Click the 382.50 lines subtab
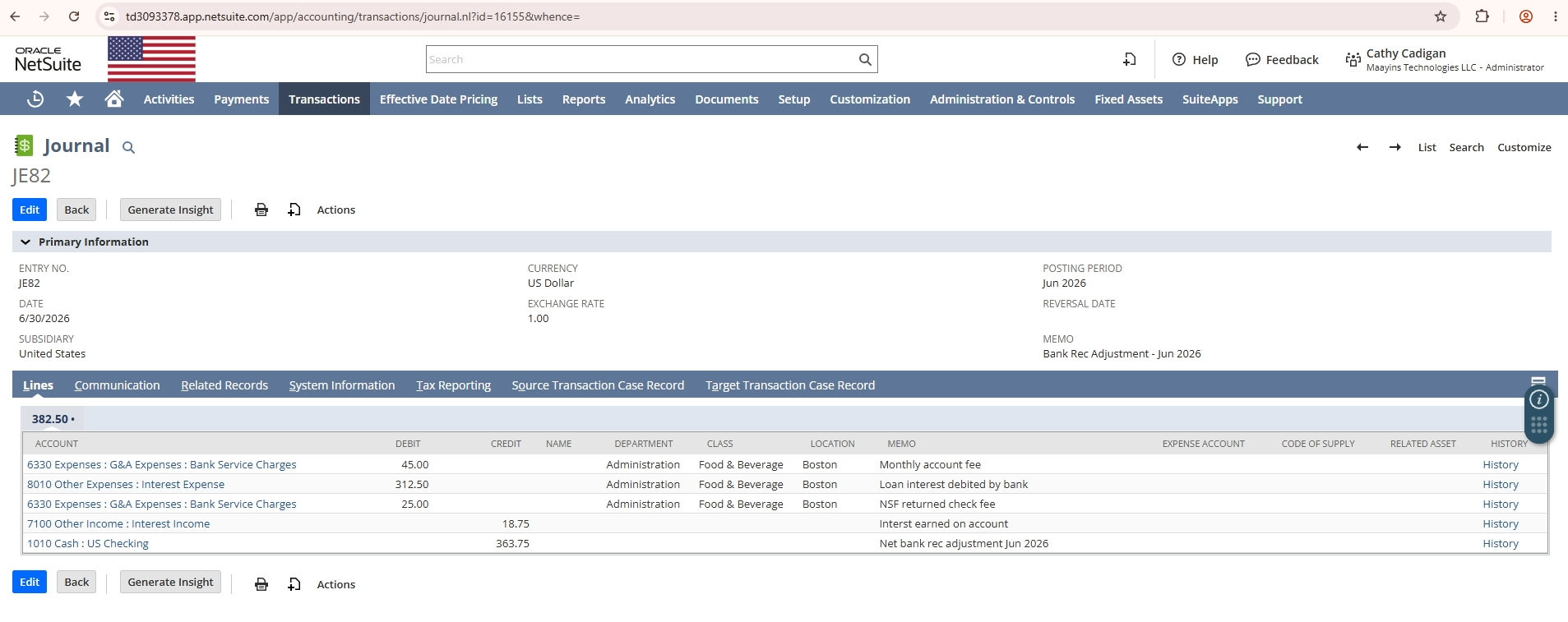This screenshot has height=622, width=1568. 53,419
